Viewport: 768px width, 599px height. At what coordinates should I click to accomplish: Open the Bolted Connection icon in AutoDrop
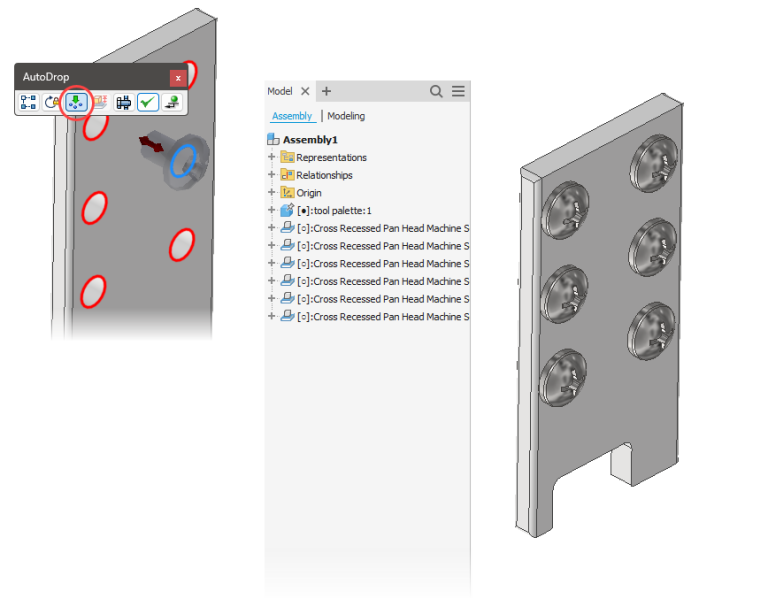[x=123, y=102]
